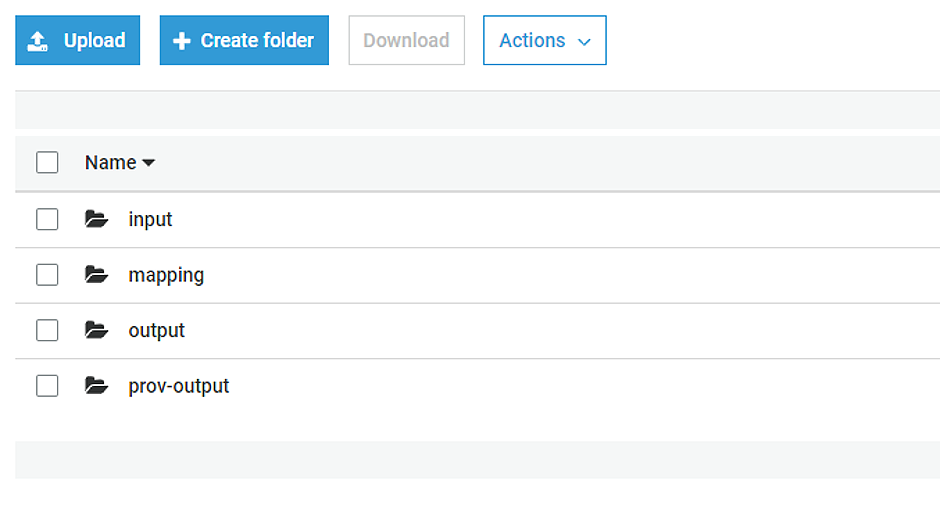
Task: Open the Actions dropdown menu
Action: (x=544, y=40)
